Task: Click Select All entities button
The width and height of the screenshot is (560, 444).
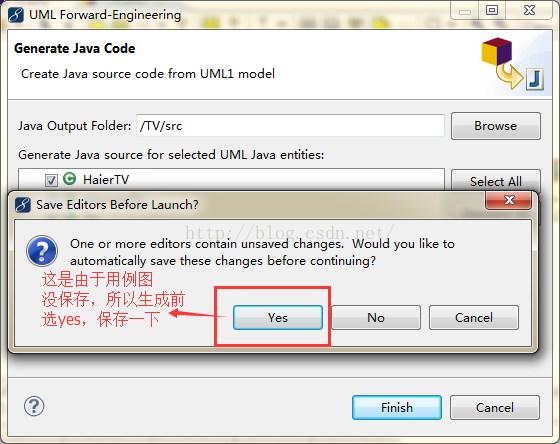Action: [496, 181]
